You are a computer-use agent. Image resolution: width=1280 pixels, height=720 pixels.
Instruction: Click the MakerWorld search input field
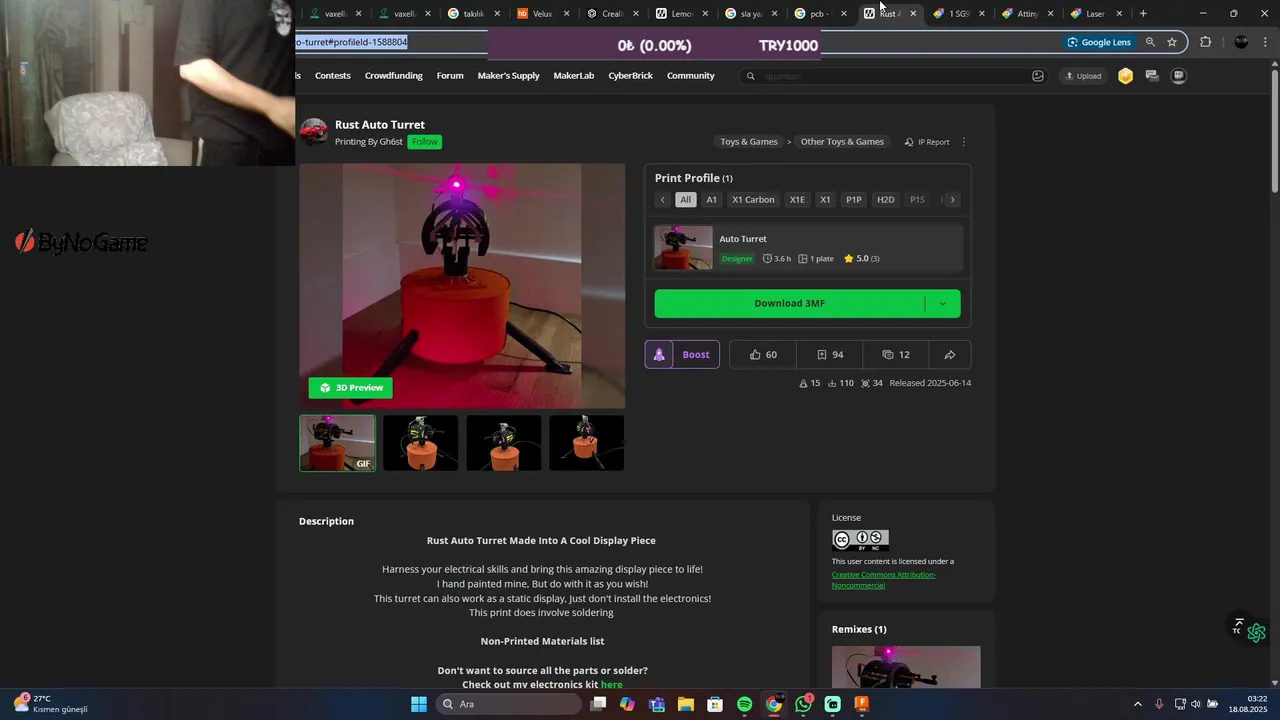(895, 76)
